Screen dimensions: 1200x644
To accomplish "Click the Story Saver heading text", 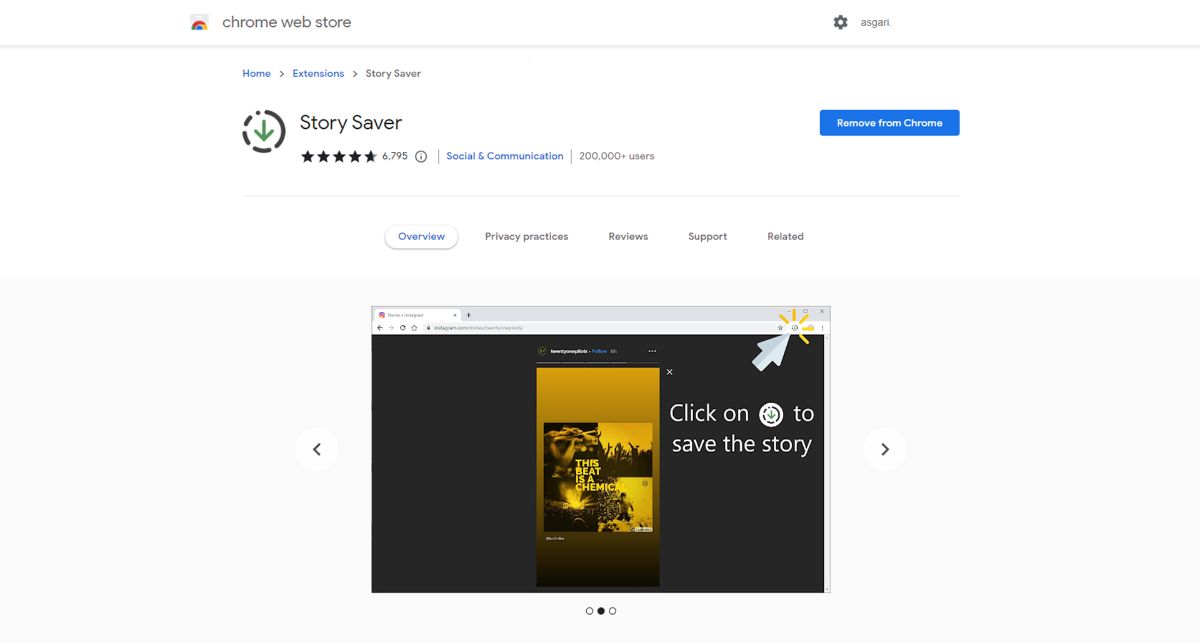I will pos(351,123).
